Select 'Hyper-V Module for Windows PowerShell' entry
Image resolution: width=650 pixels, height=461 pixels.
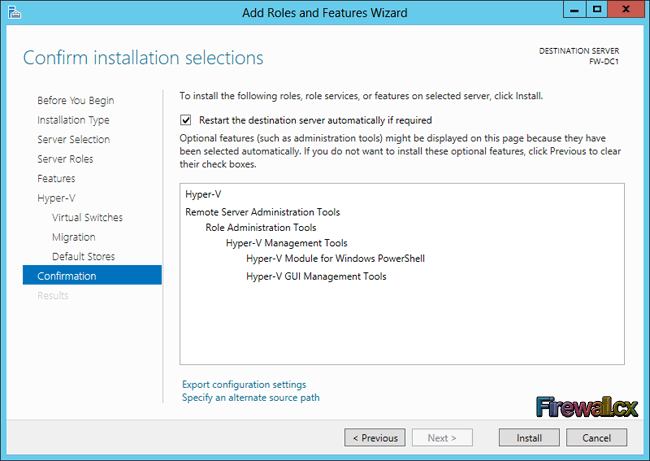click(x=335, y=258)
